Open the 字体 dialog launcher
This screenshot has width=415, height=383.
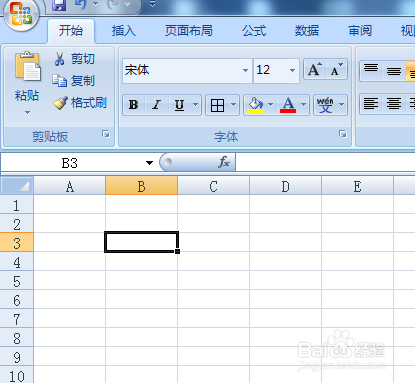tap(343, 134)
